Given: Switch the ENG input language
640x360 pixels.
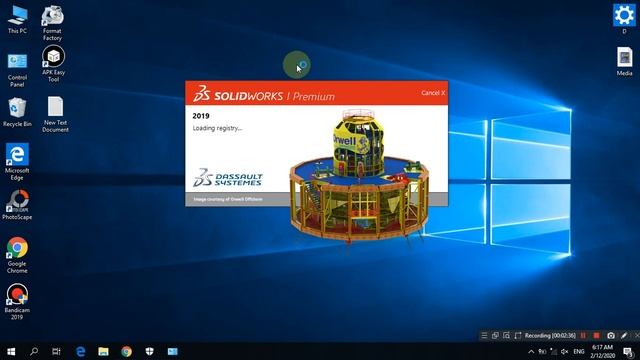Looking at the screenshot, I should (x=579, y=351).
